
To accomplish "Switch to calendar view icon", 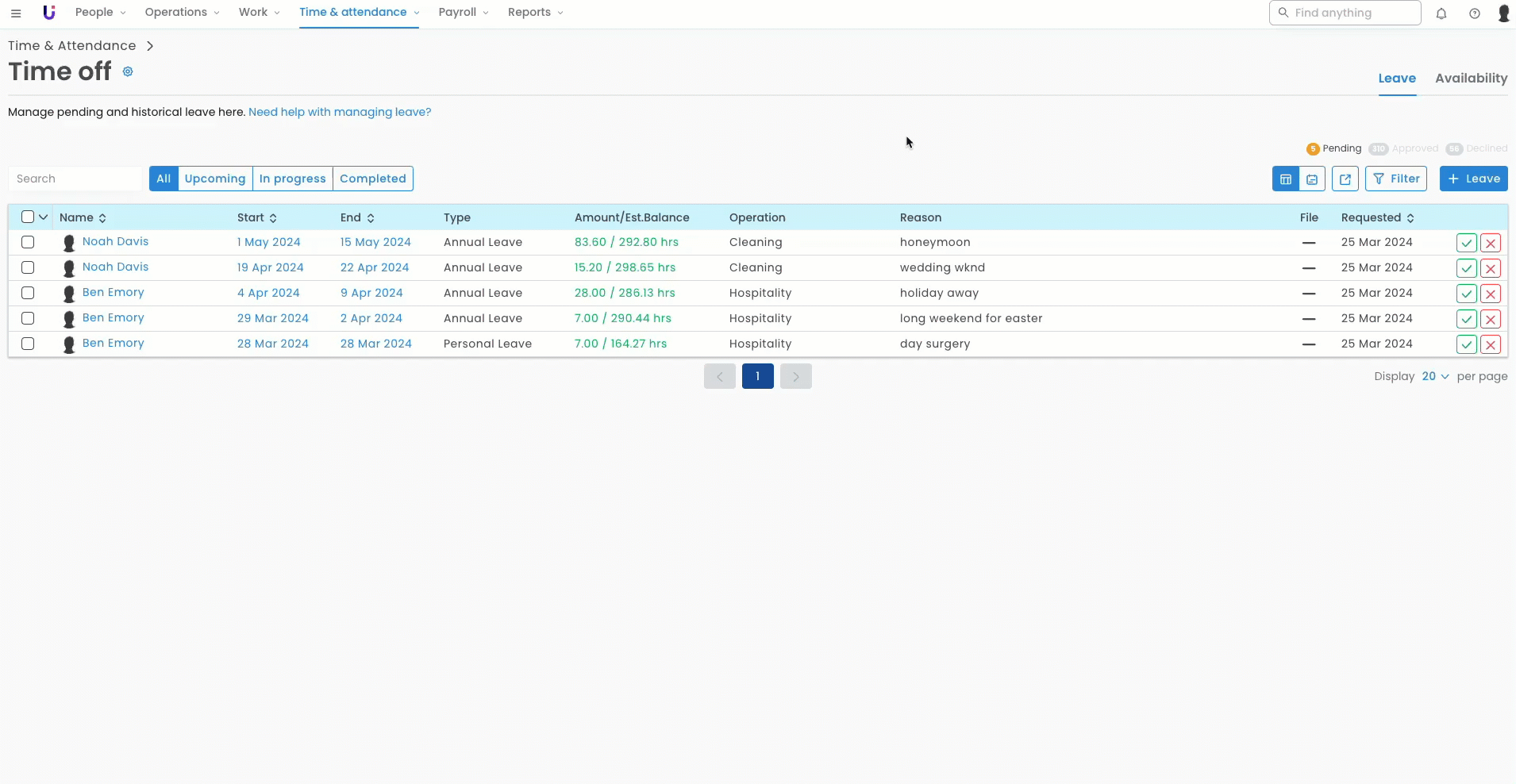I will [1312, 179].
